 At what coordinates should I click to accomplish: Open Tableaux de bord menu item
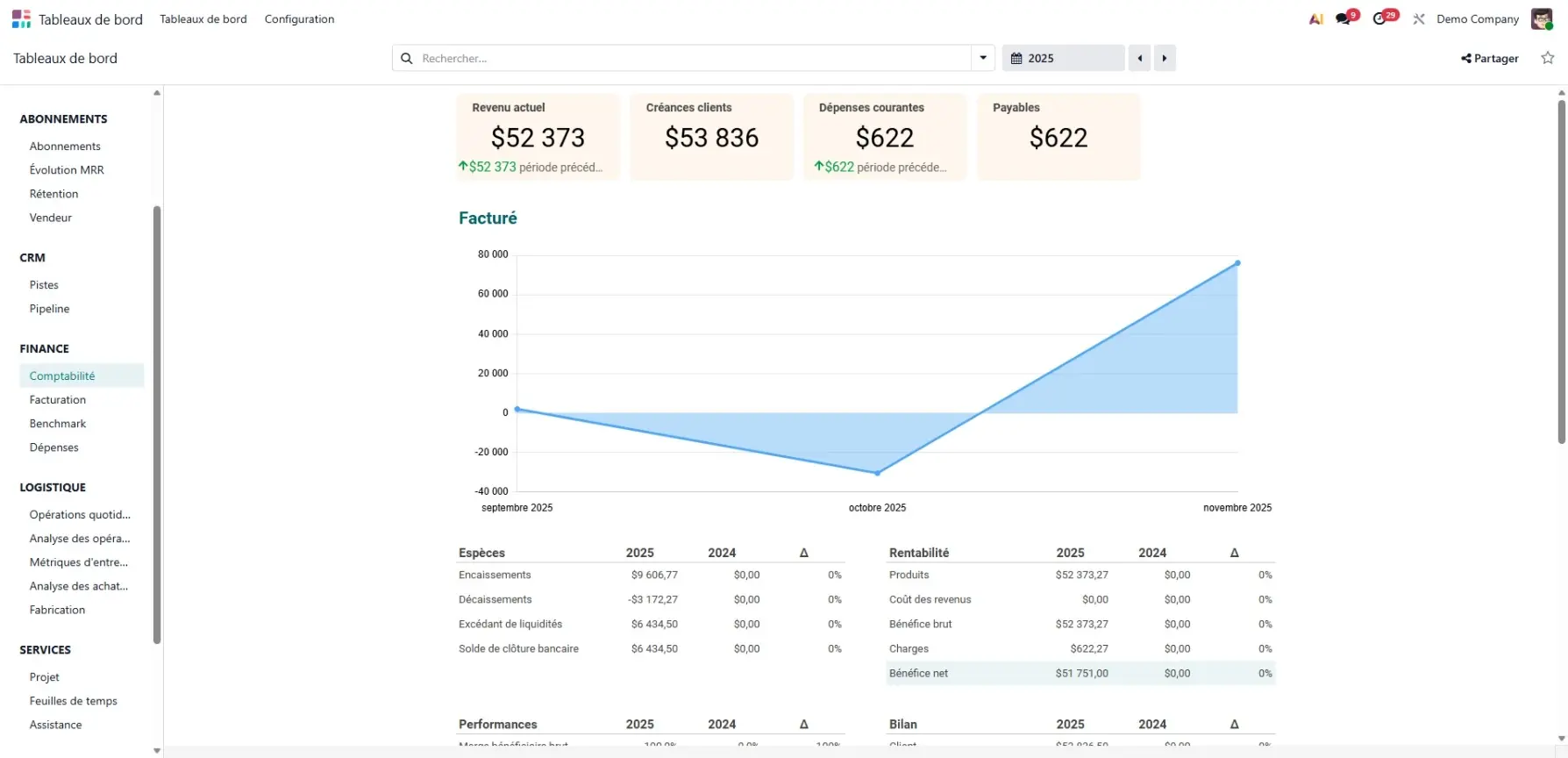click(203, 18)
